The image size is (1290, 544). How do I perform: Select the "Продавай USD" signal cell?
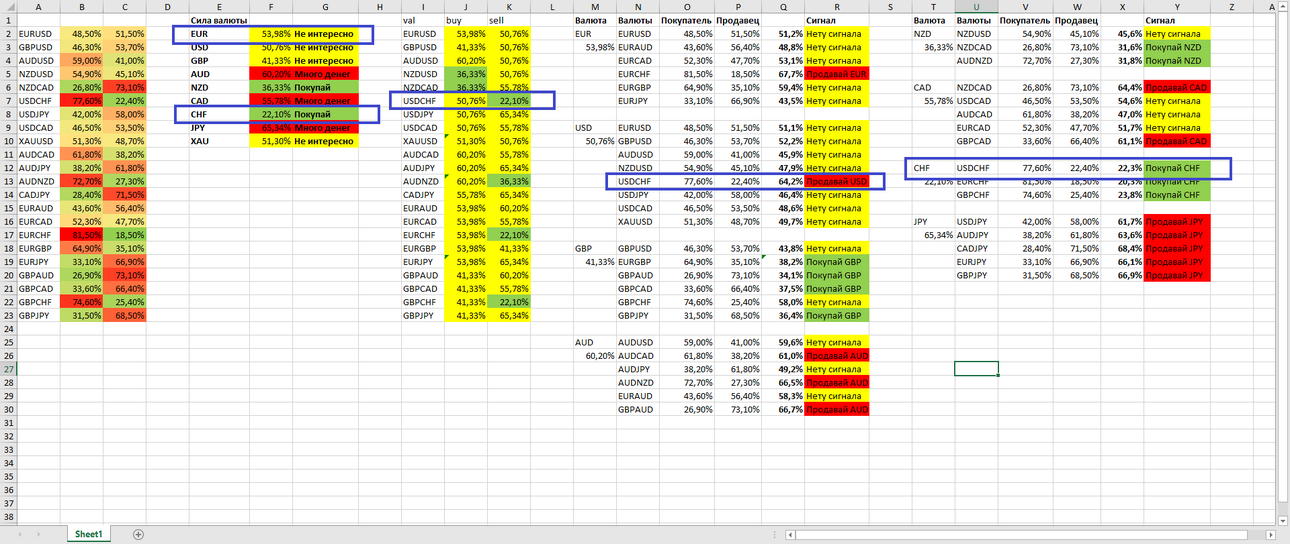pos(837,181)
